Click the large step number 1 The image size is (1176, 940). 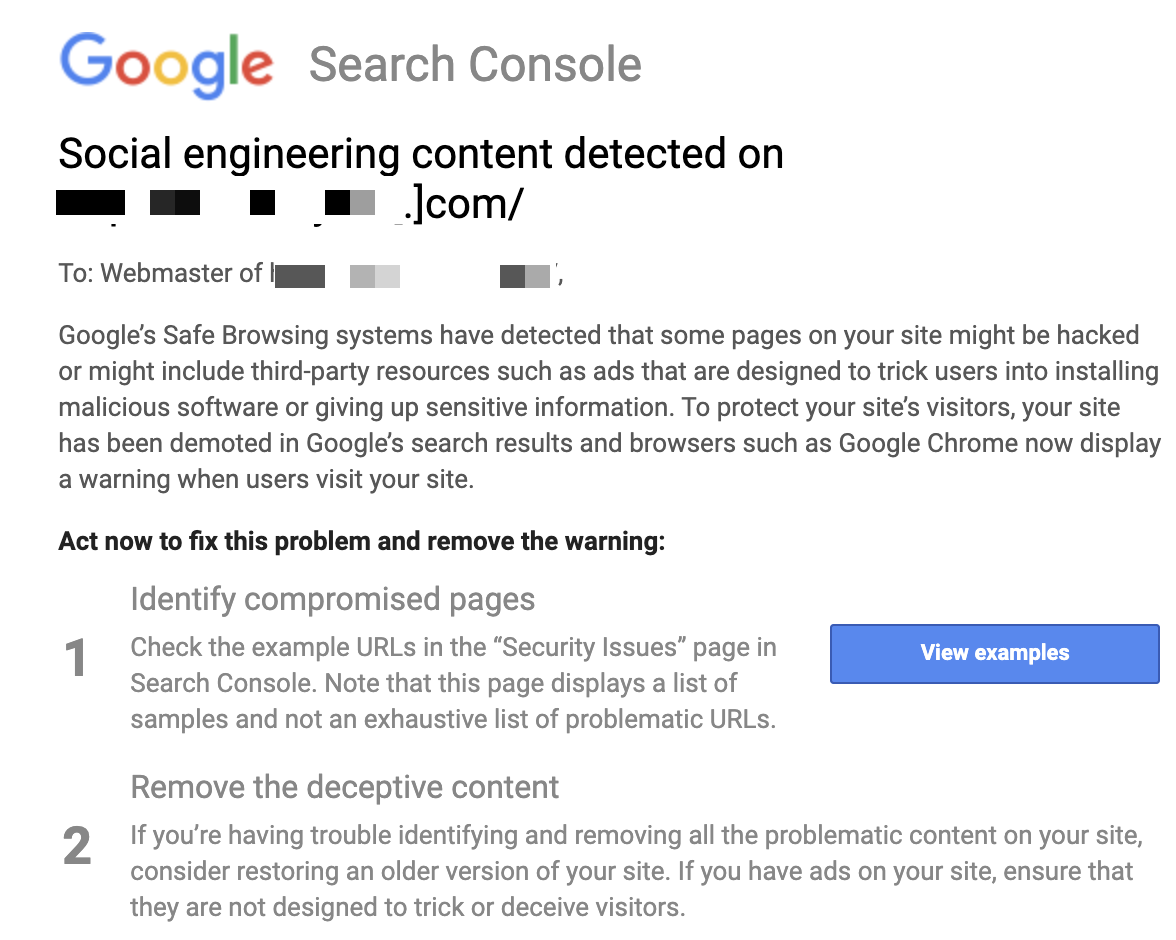click(x=76, y=659)
